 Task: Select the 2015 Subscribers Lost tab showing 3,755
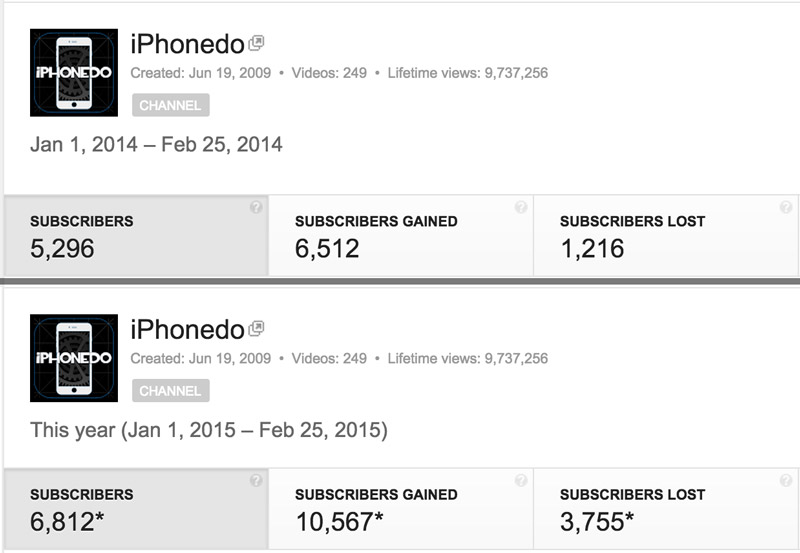point(666,510)
